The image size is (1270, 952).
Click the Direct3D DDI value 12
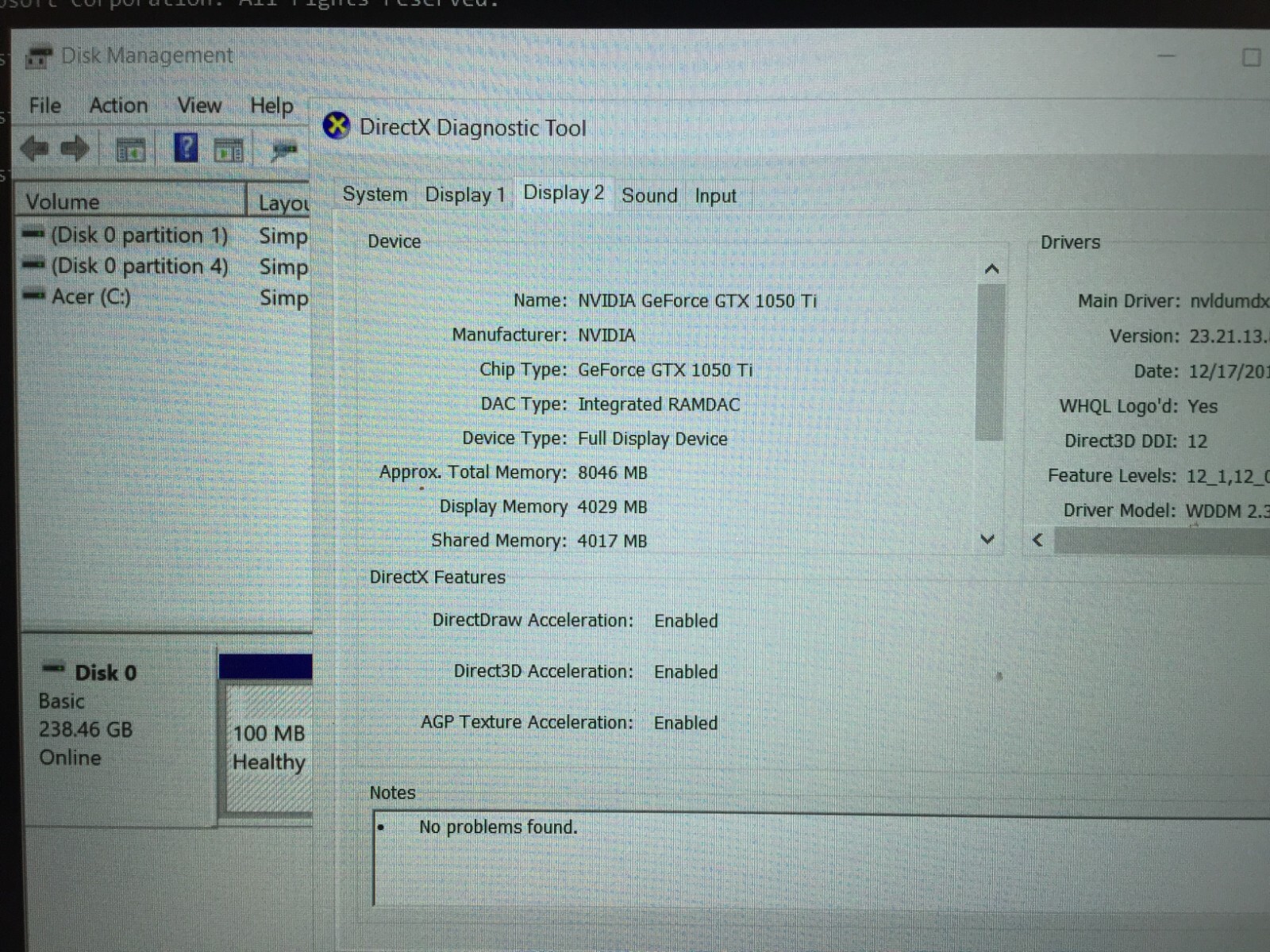[x=1197, y=441]
